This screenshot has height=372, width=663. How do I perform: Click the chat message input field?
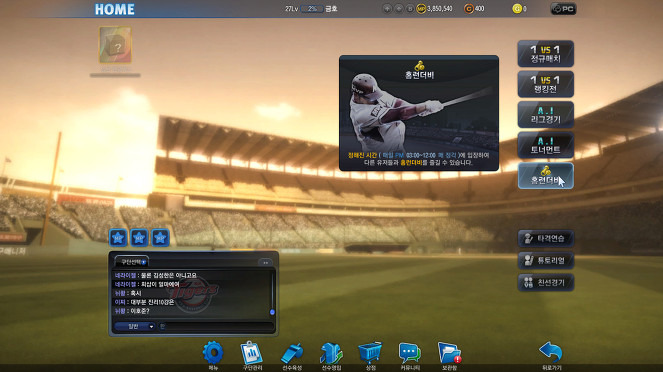coord(216,326)
